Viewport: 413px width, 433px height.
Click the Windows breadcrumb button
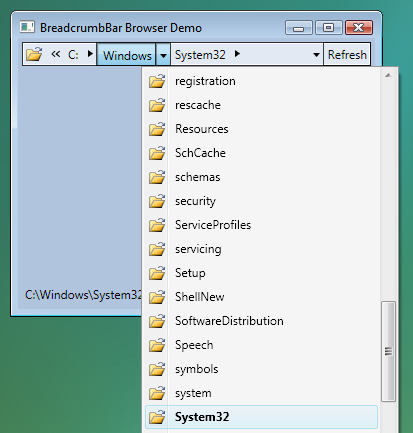click(127, 55)
